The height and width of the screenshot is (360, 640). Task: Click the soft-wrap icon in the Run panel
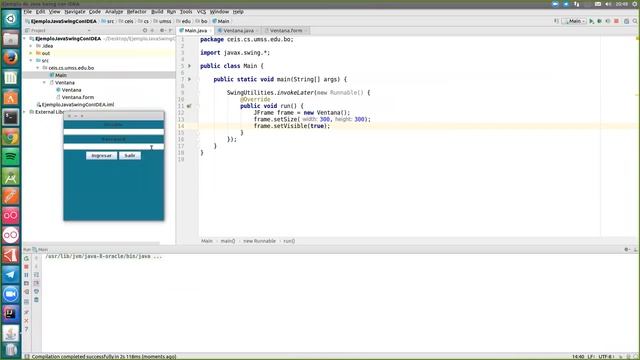36,275
